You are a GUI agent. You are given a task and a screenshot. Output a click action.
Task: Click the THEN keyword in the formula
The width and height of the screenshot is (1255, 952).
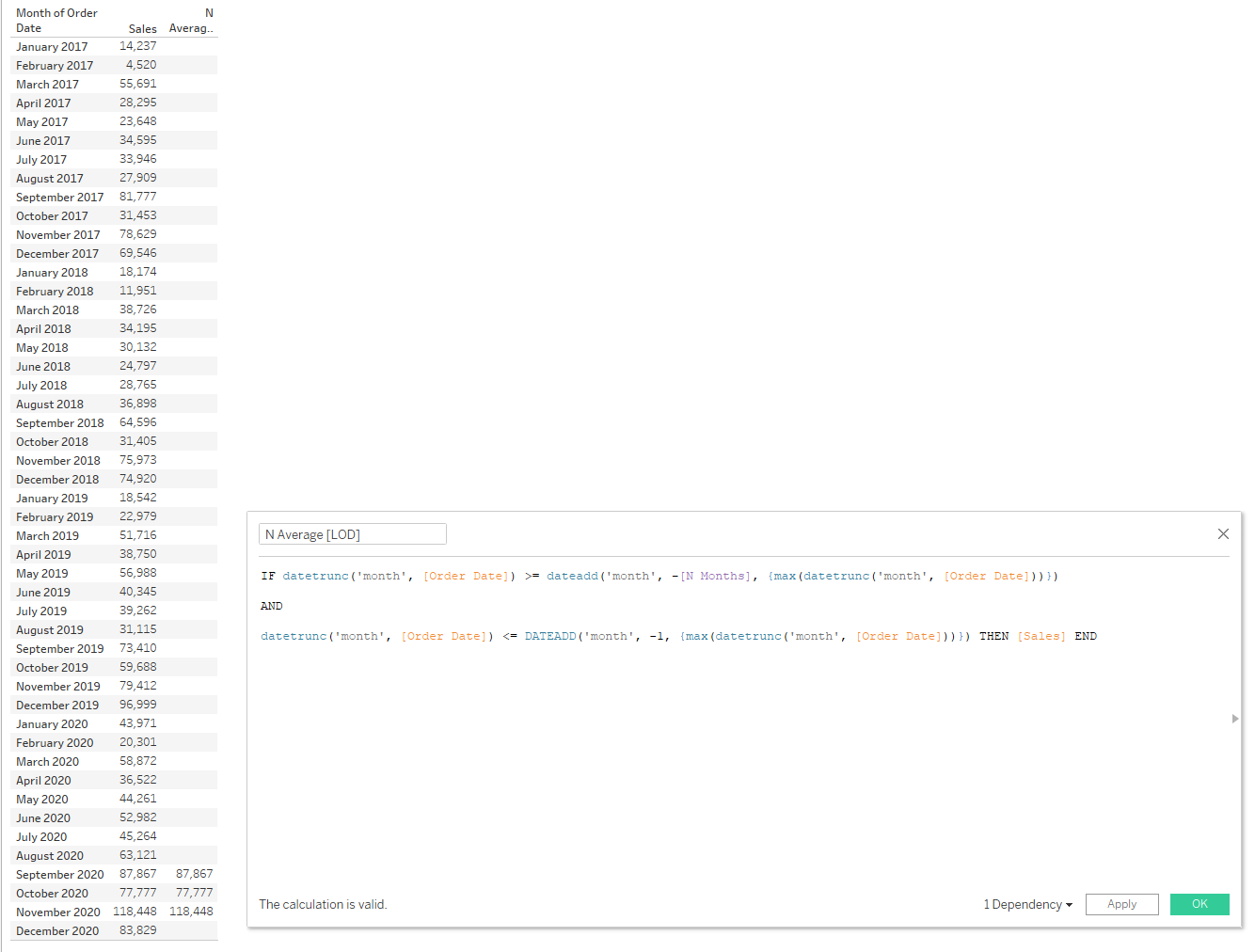[993, 636]
